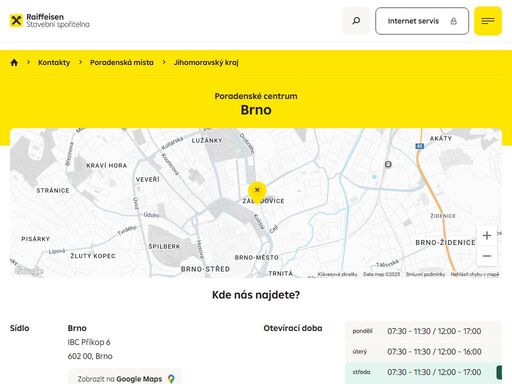
Task: Click the Kde nás najdete? heading
Action: [x=256, y=295]
